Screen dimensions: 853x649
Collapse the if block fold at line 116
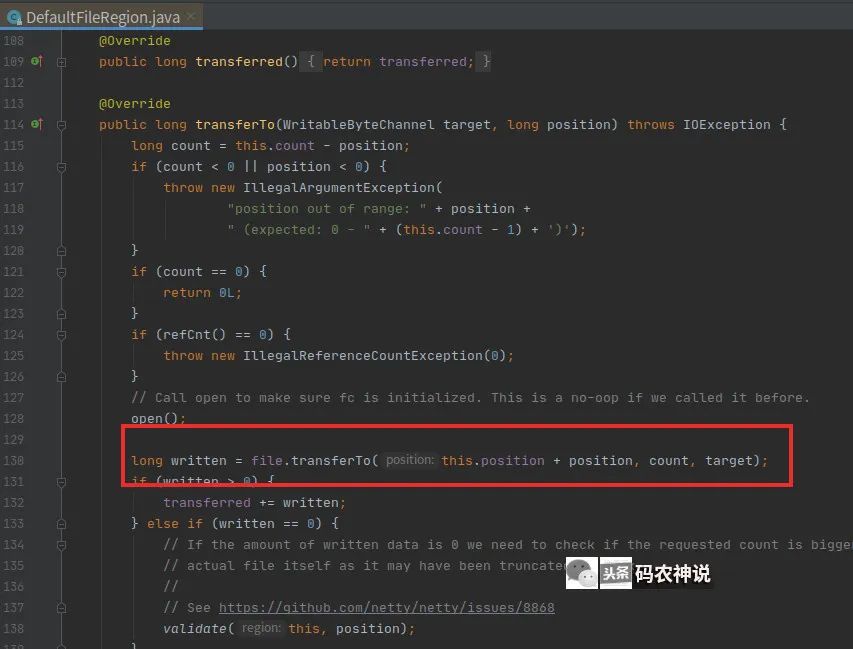pyautogui.click(x=61, y=167)
